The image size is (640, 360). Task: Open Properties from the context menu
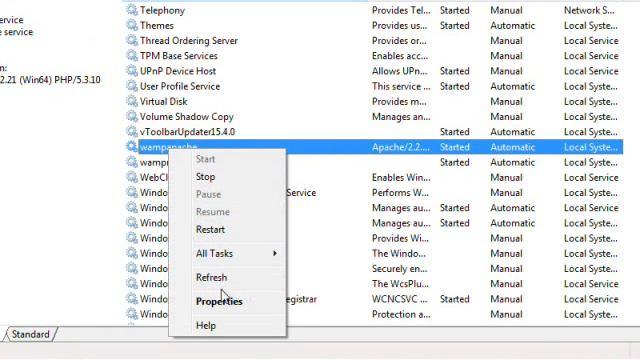219,302
